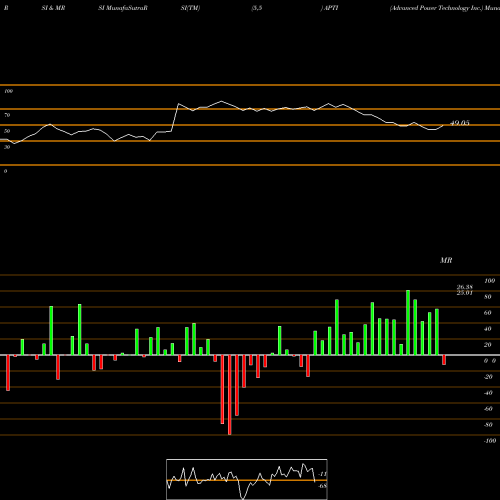Click the '20' label on MR axis
The image size is (500, 500).
[x=488, y=345]
